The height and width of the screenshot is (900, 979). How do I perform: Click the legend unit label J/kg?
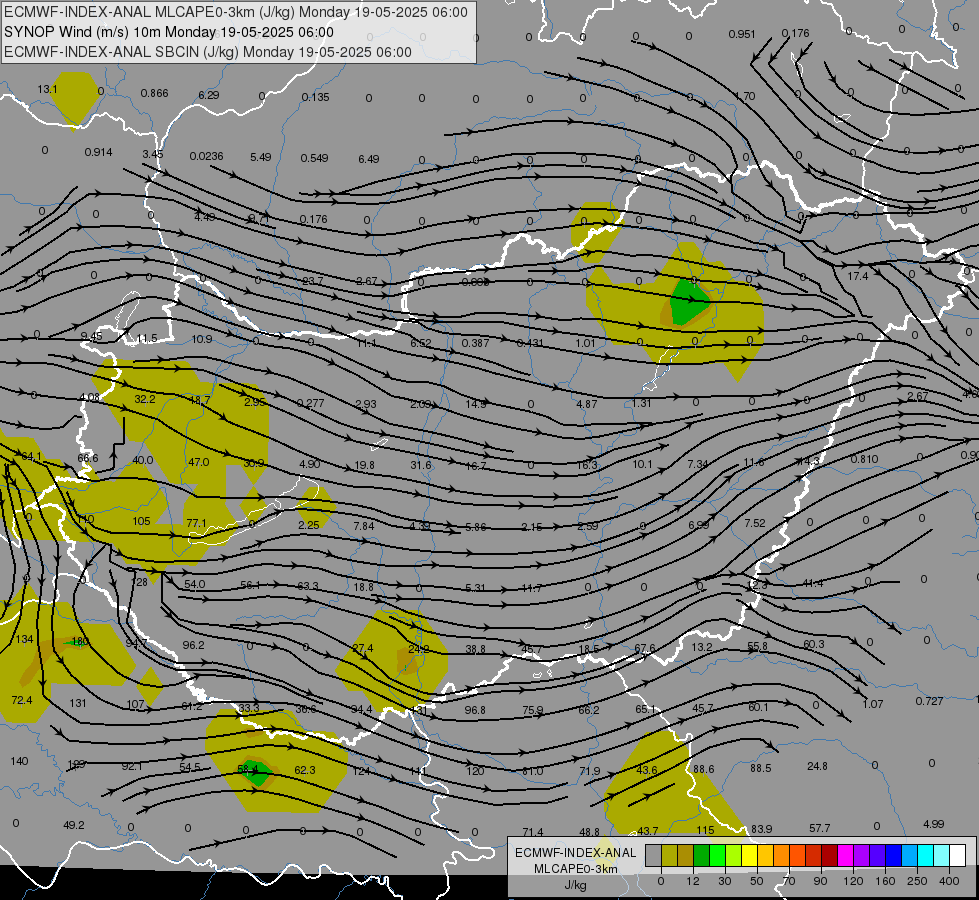coord(575,885)
